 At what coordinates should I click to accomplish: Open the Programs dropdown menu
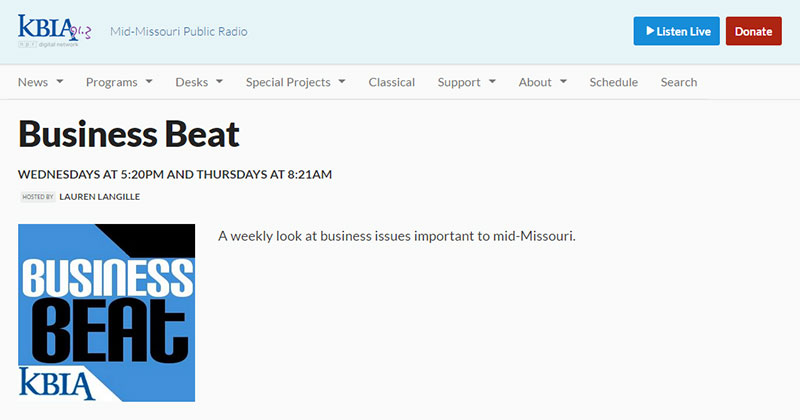119,82
